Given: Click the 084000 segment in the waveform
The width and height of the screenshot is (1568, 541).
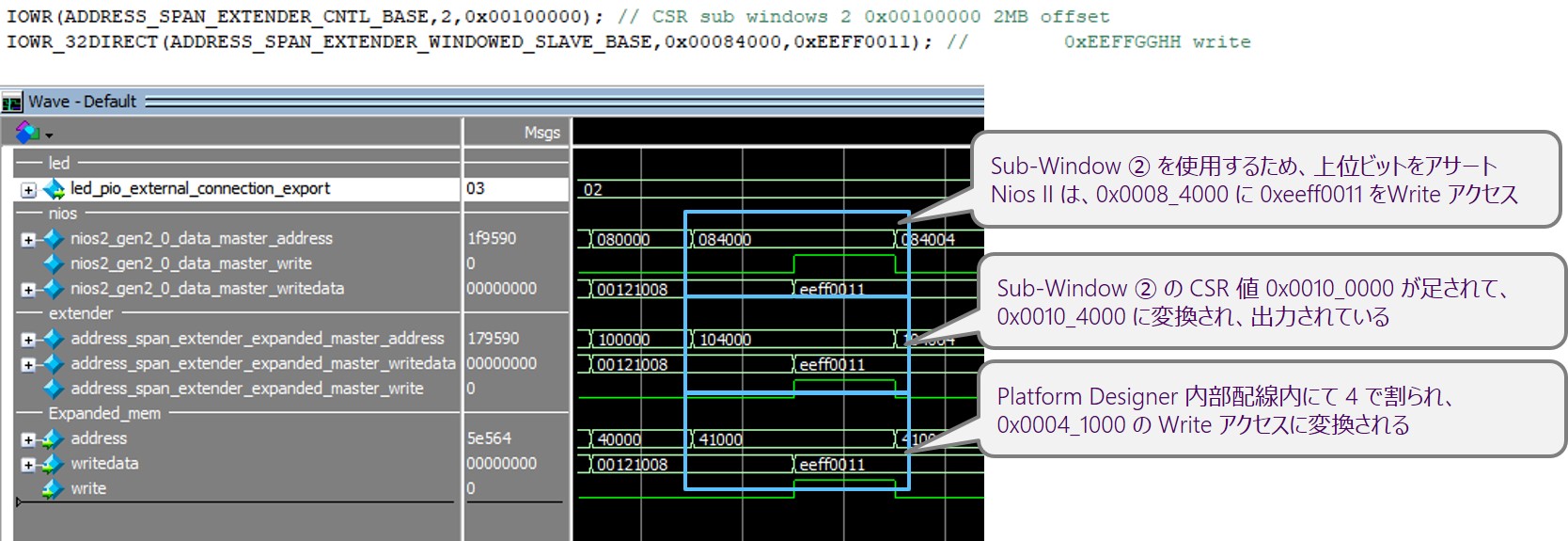Looking at the screenshot, I should pyautogui.click(x=725, y=240).
